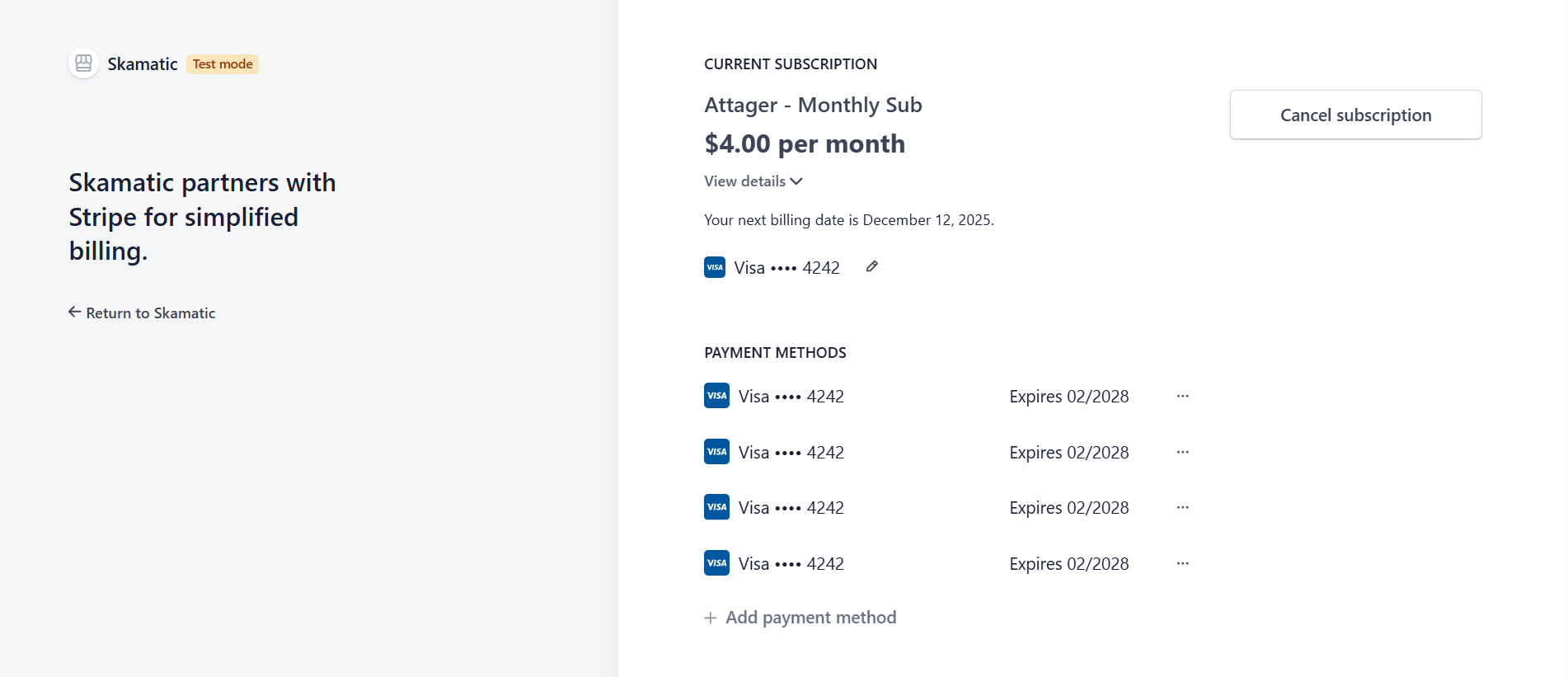Click the pencil icon to edit payment card
The width and height of the screenshot is (1568, 677).
click(871, 266)
